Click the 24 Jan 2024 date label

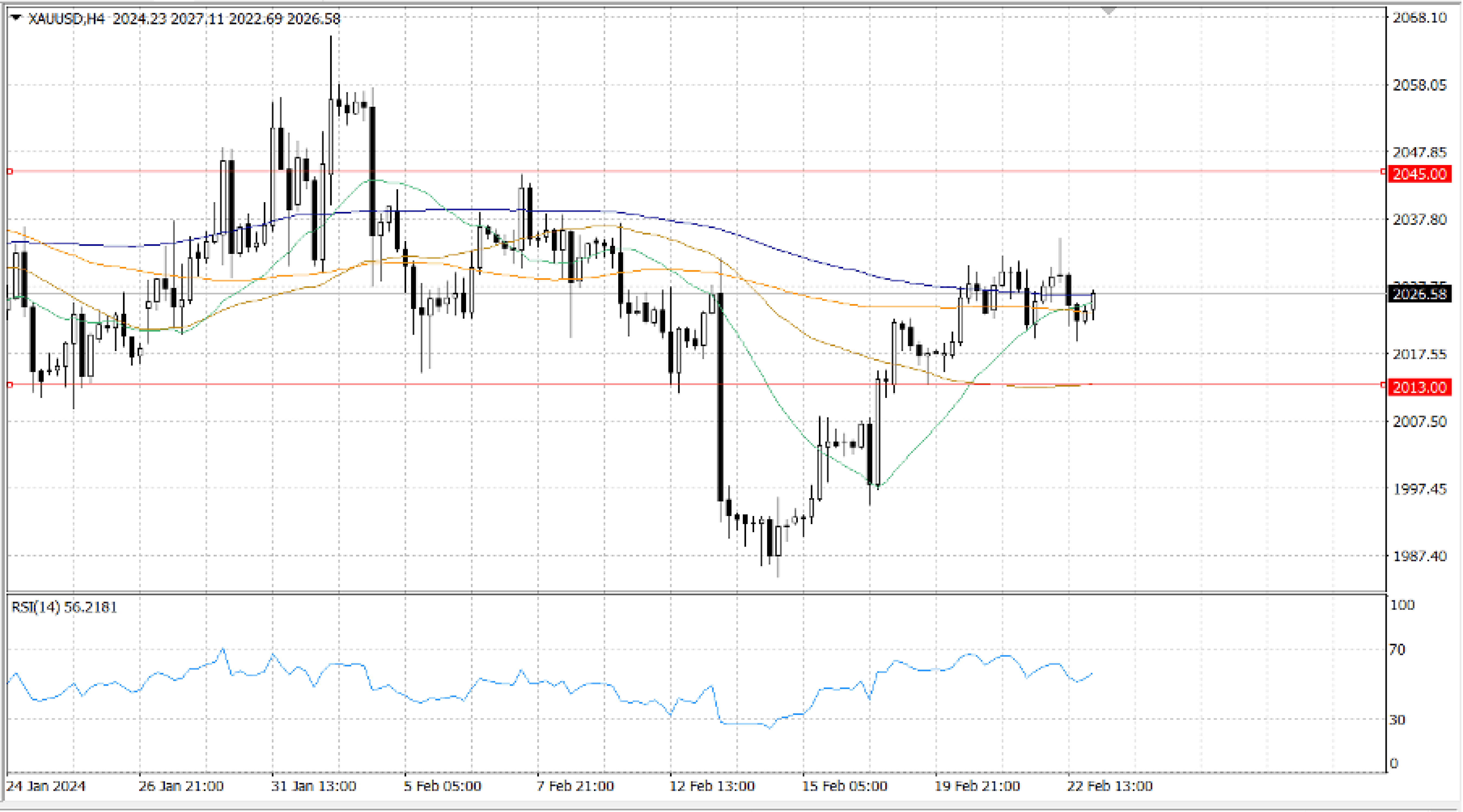46,786
